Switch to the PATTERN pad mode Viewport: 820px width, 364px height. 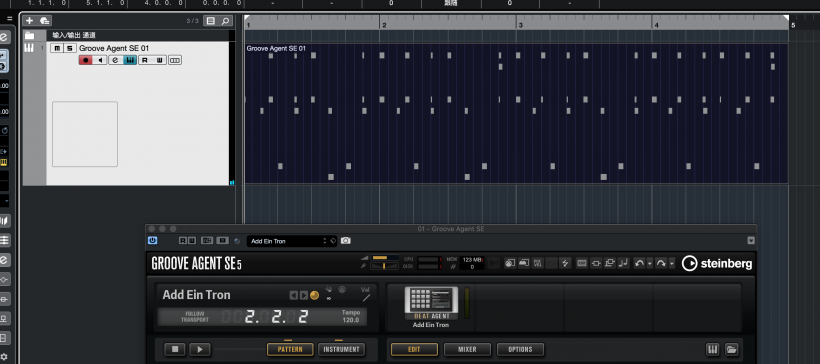point(290,349)
